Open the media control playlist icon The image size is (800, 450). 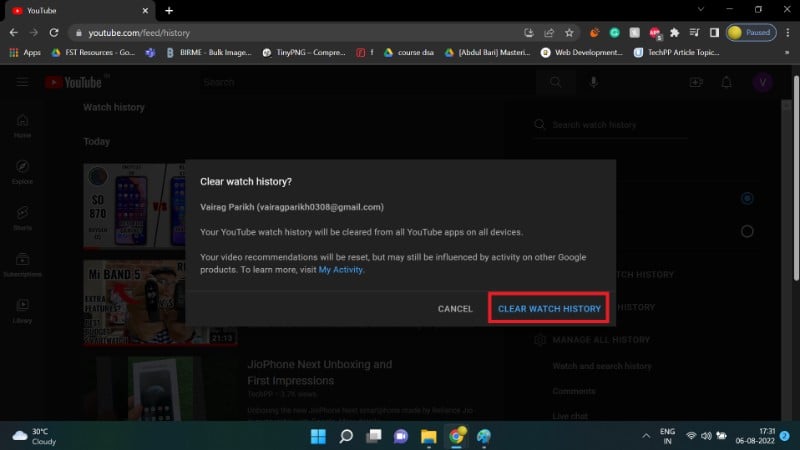point(694,33)
